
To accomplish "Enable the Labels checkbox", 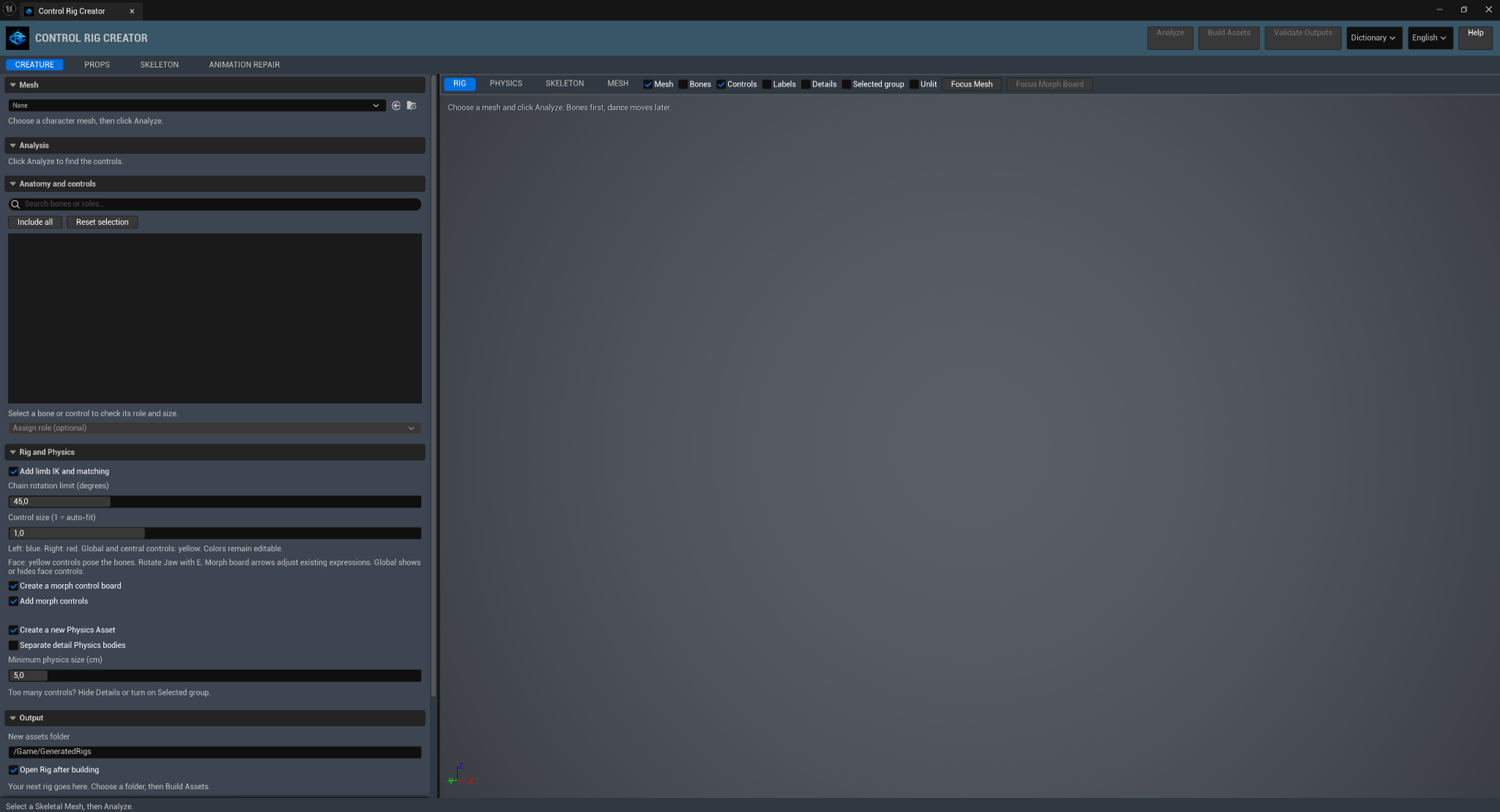I will pyautogui.click(x=767, y=84).
